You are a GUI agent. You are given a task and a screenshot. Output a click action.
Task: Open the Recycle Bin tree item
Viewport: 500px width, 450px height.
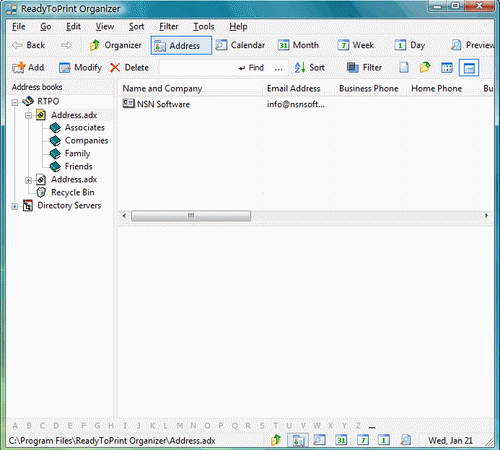click(72, 192)
